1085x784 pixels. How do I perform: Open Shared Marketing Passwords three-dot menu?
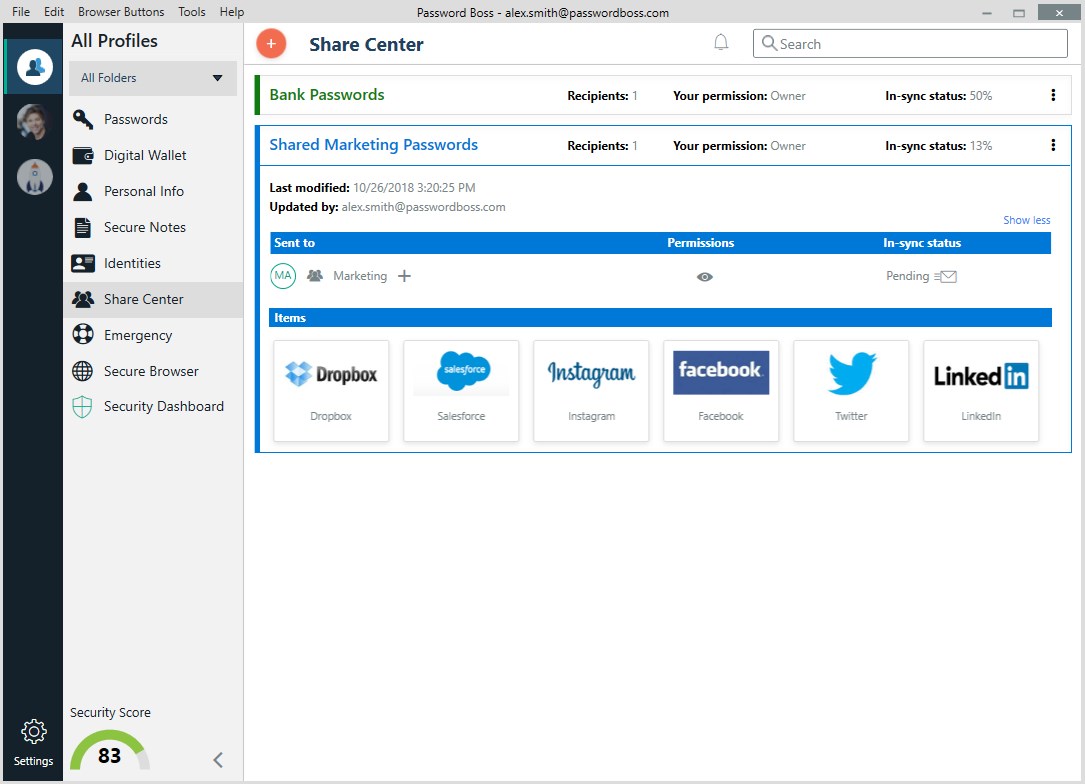pos(1053,145)
